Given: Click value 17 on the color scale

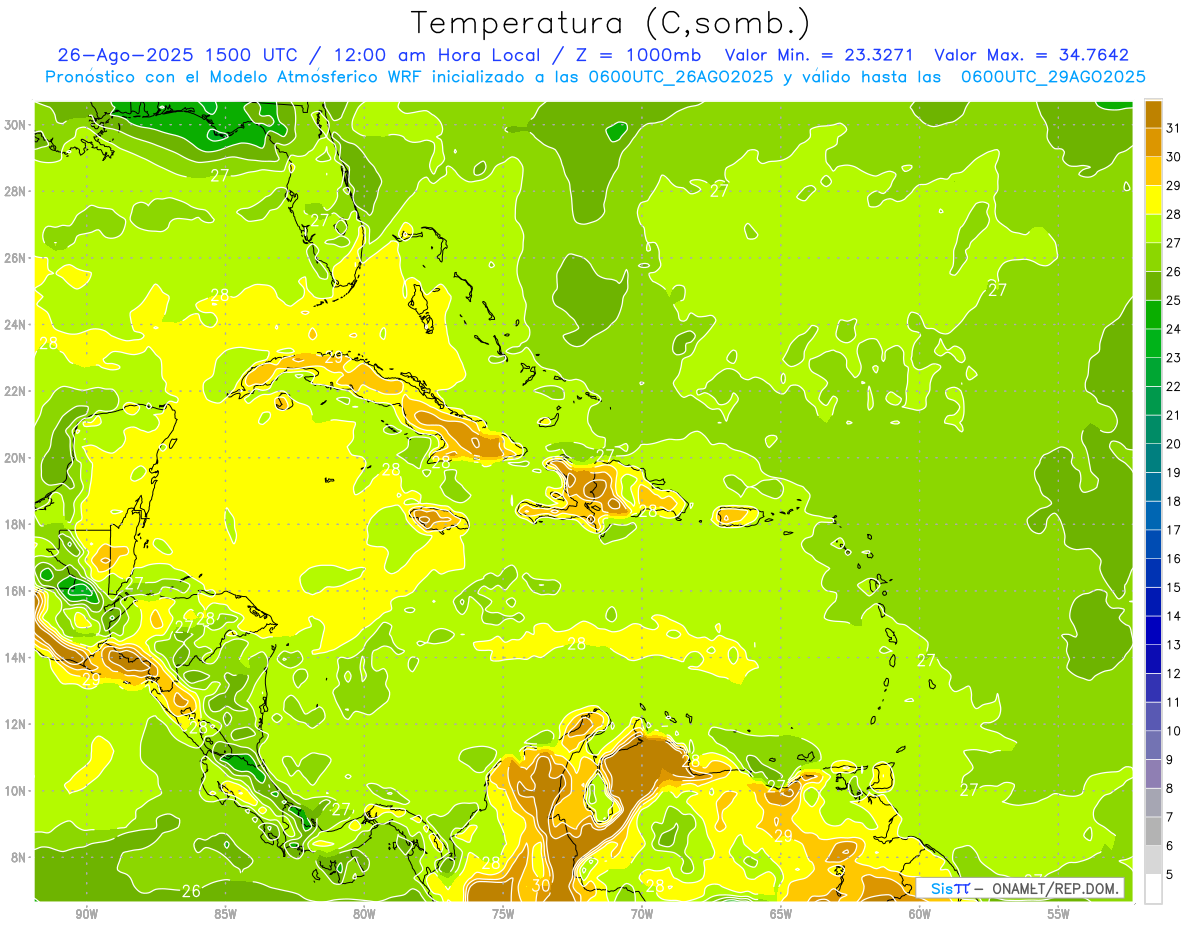Looking at the screenshot, I should pos(1173,530).
